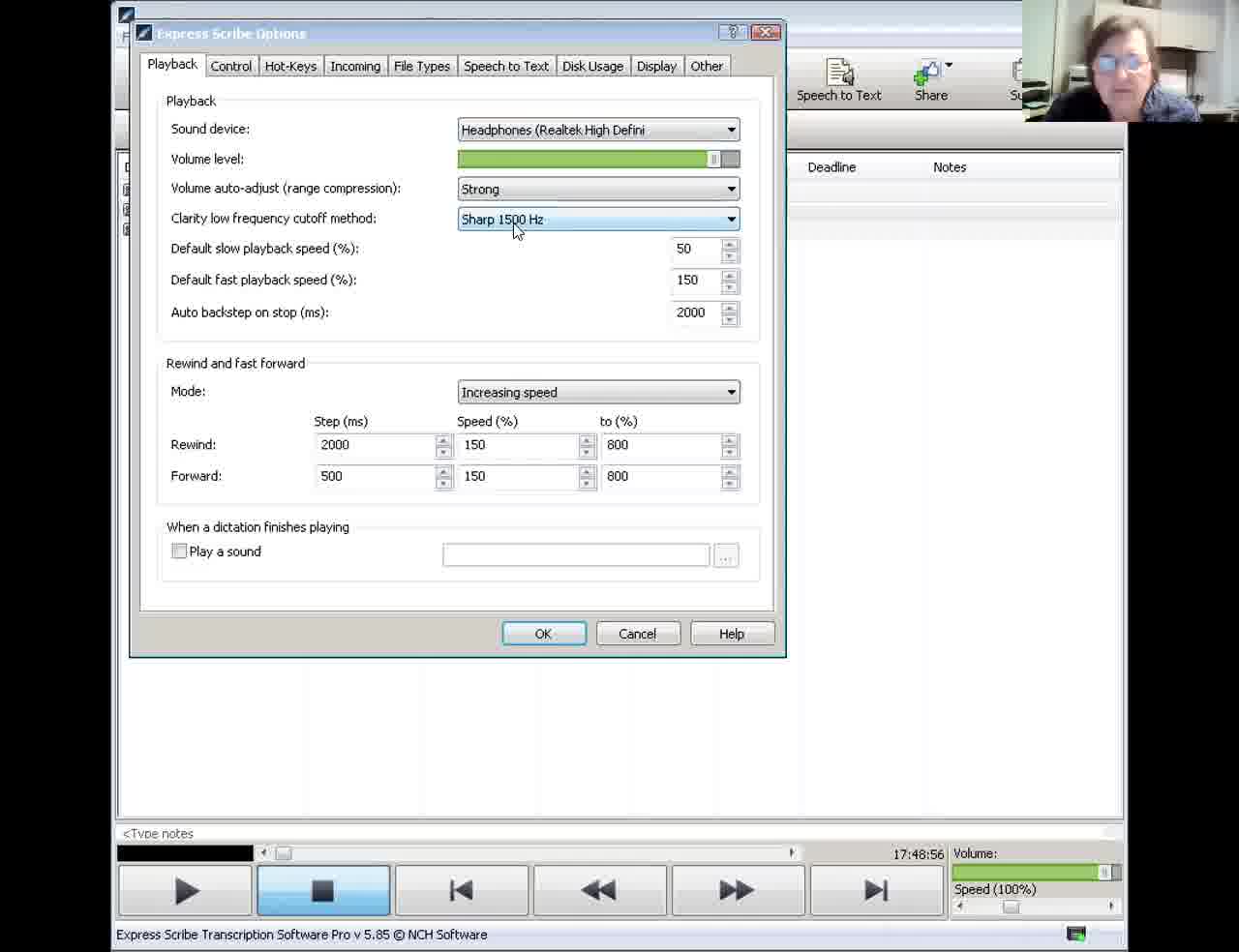Click the Rewind to (%) field
The width and height of the screenshot is (1239, 952).
click(662, 445)
